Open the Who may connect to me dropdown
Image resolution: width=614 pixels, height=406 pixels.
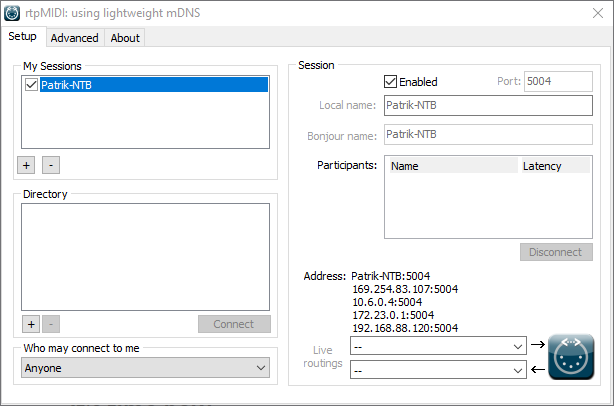(145, 368)
